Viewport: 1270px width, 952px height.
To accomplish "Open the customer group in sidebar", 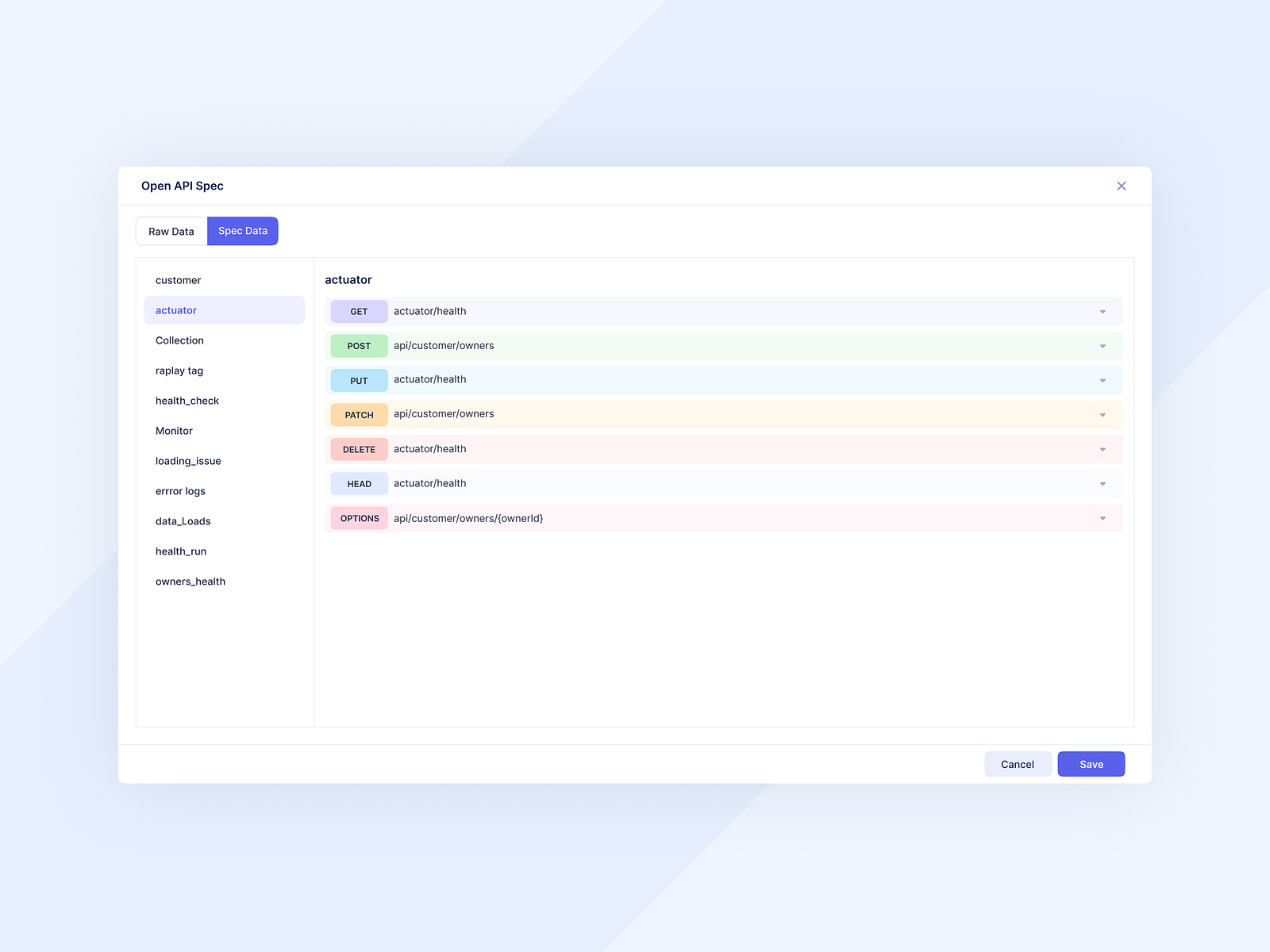I will pos(225,280).
